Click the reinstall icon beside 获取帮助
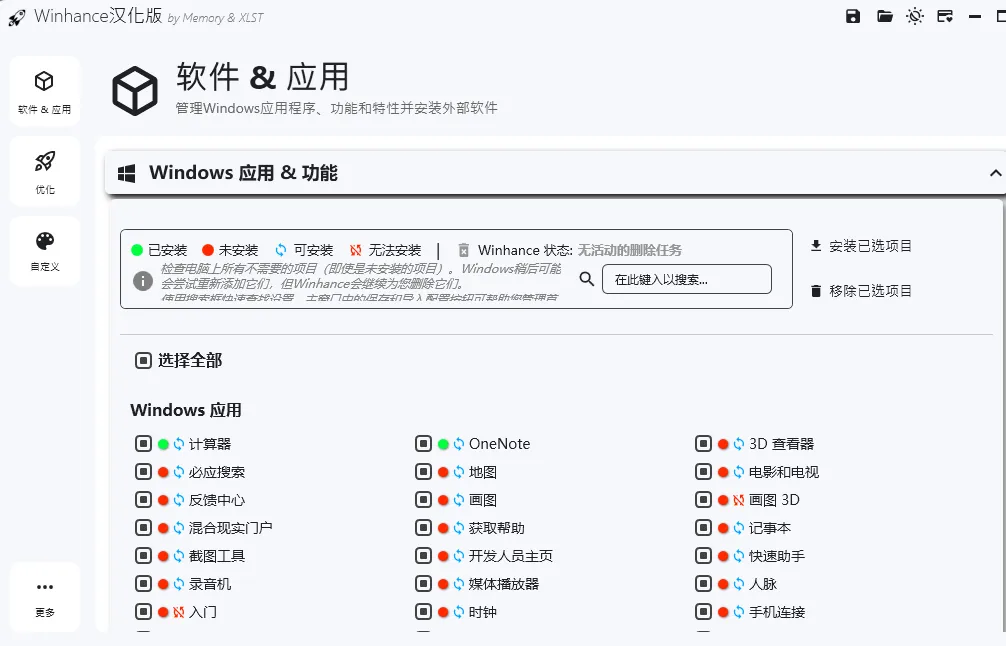This screenshot has width=1006, height=646. pos(459,528)
